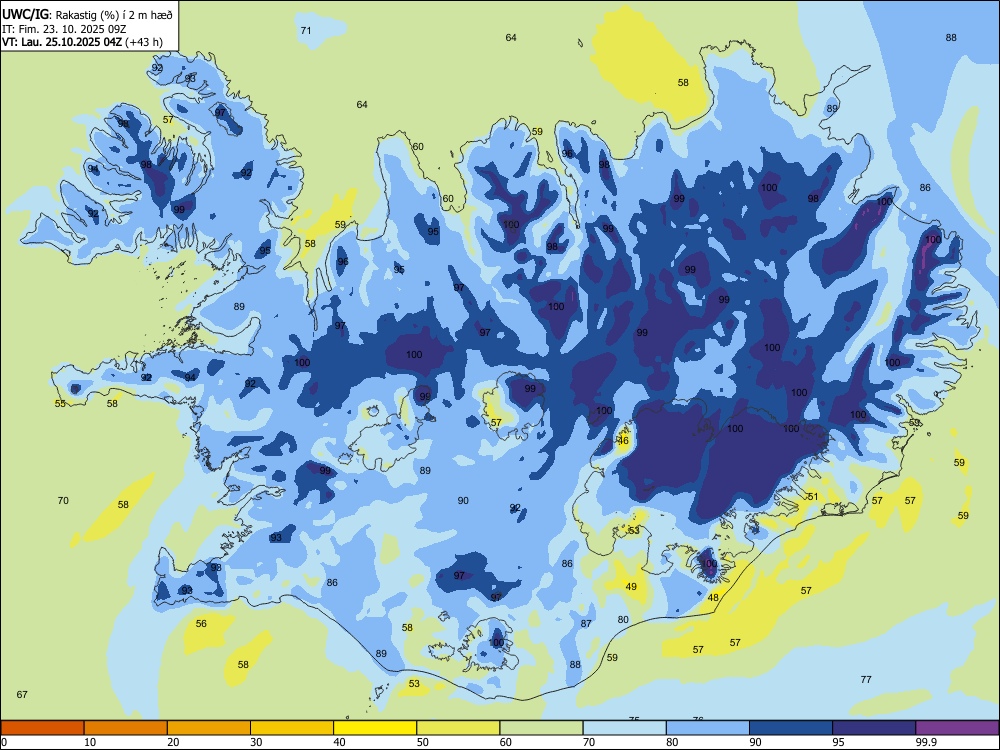Click the title 'UWC/IG: Rakastig (%) í 2 m hæð'
This screenshot has height=750, width=1000.
(x=87, y=15)
